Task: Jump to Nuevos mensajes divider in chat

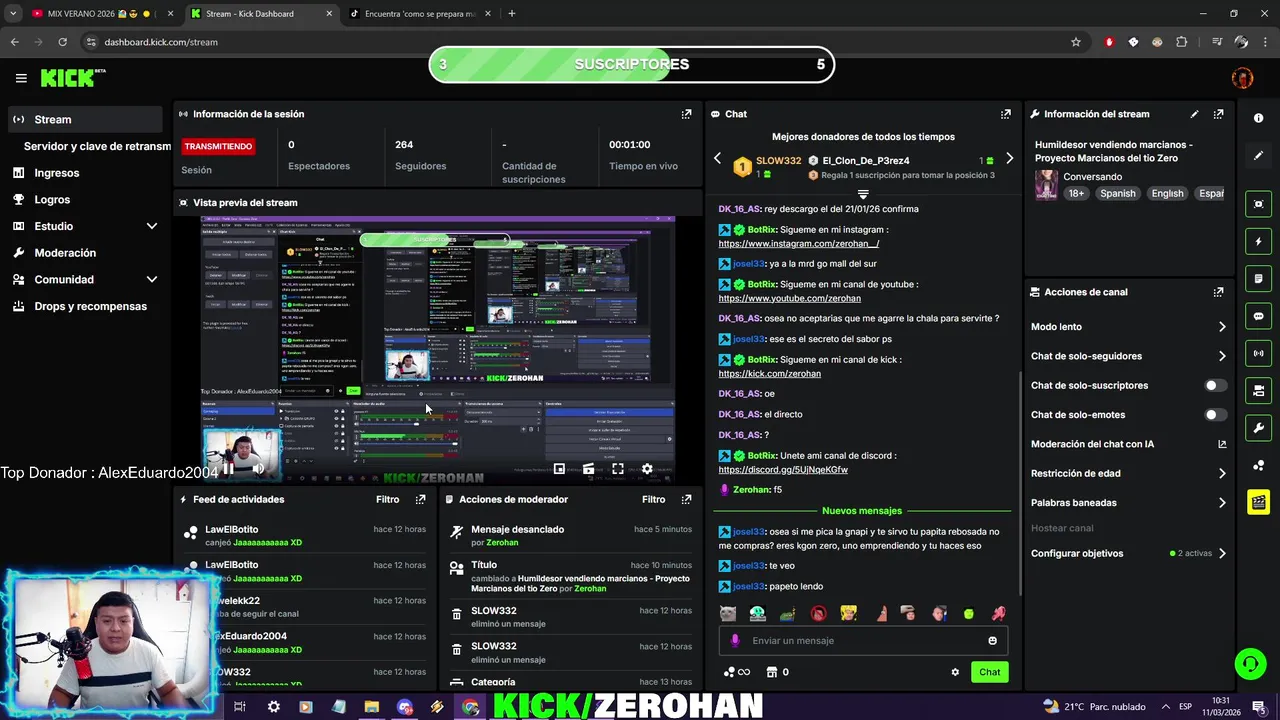Action: (862, 511)
